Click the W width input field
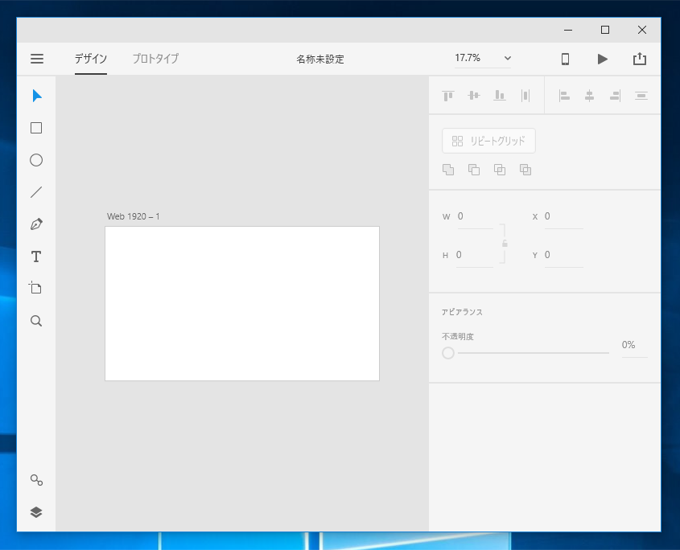The image size is (680, 550). click(475, 216)
